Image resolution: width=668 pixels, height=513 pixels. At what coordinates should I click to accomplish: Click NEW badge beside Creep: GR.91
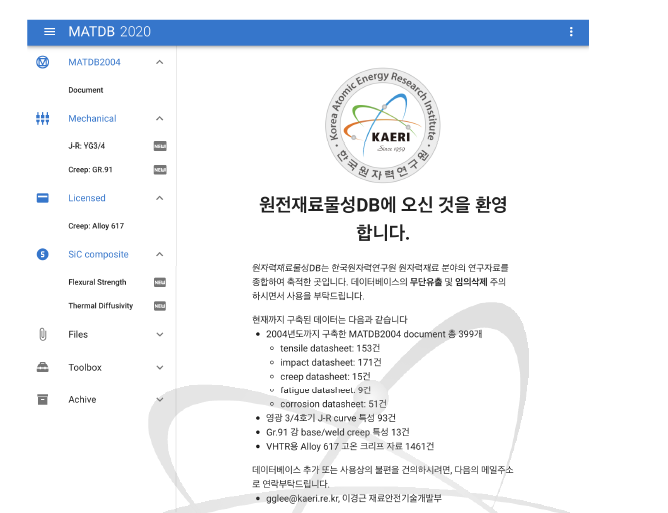click(x=160, y=170)
